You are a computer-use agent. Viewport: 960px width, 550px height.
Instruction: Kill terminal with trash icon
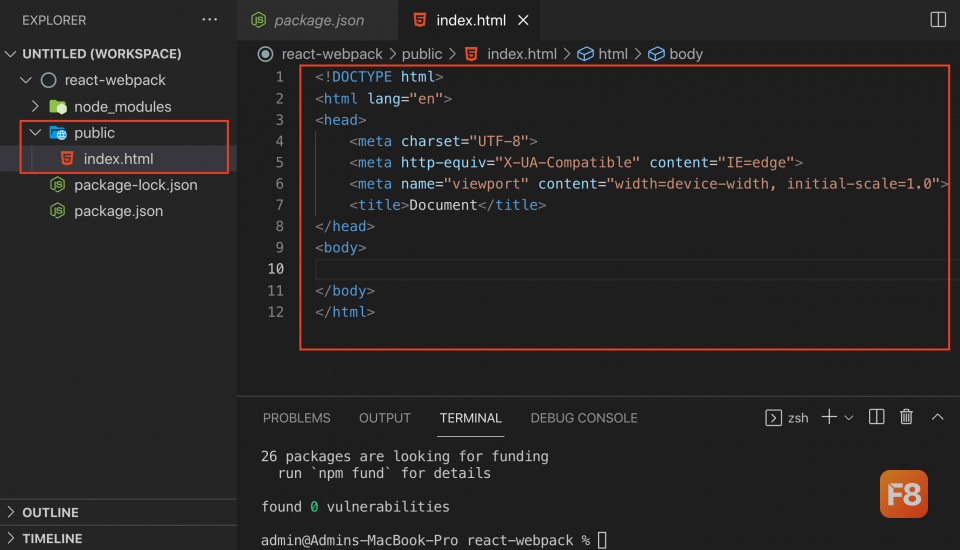tap(906, 417)
